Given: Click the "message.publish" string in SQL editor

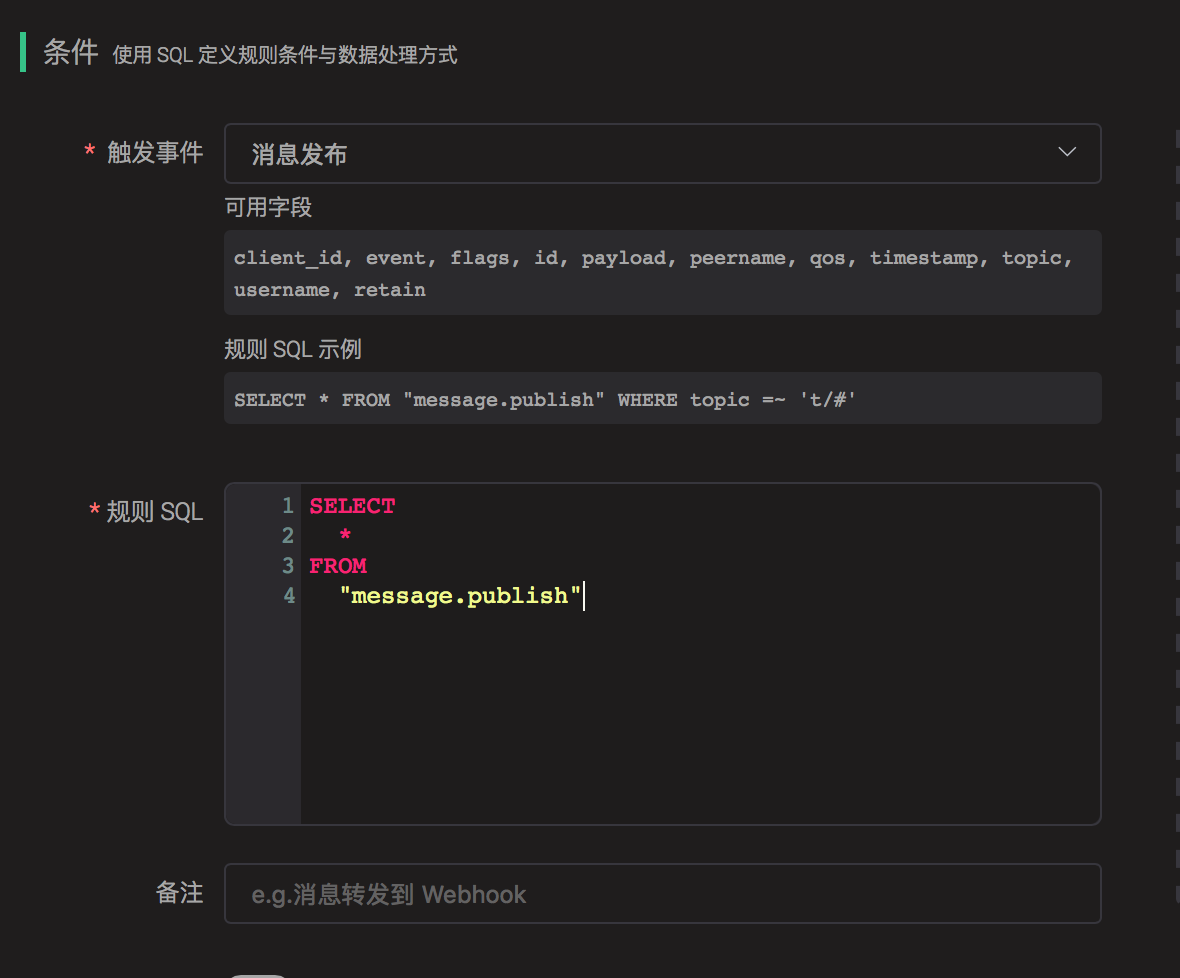Looking at the screenshot, I should pos(460,596).
